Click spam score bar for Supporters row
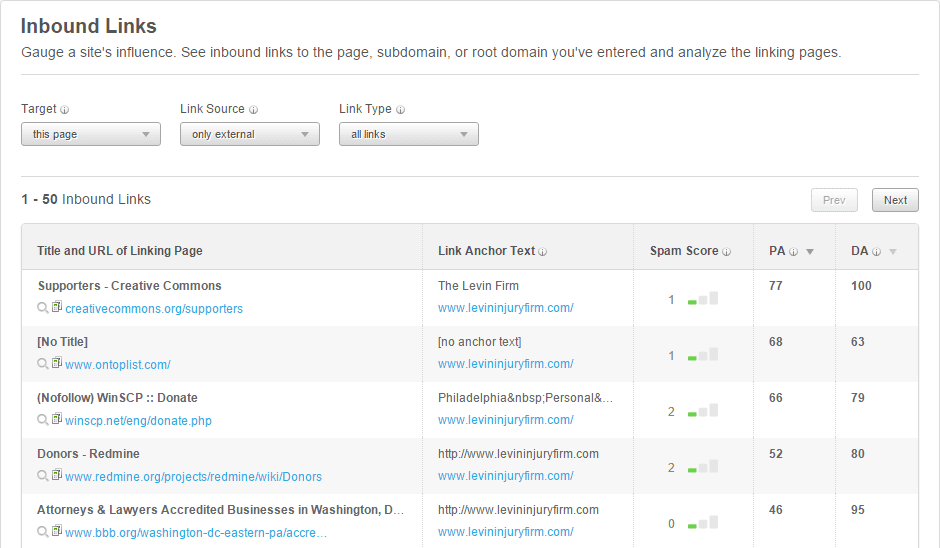This screenshot has width=940, height=548. (x=703, y=299)
